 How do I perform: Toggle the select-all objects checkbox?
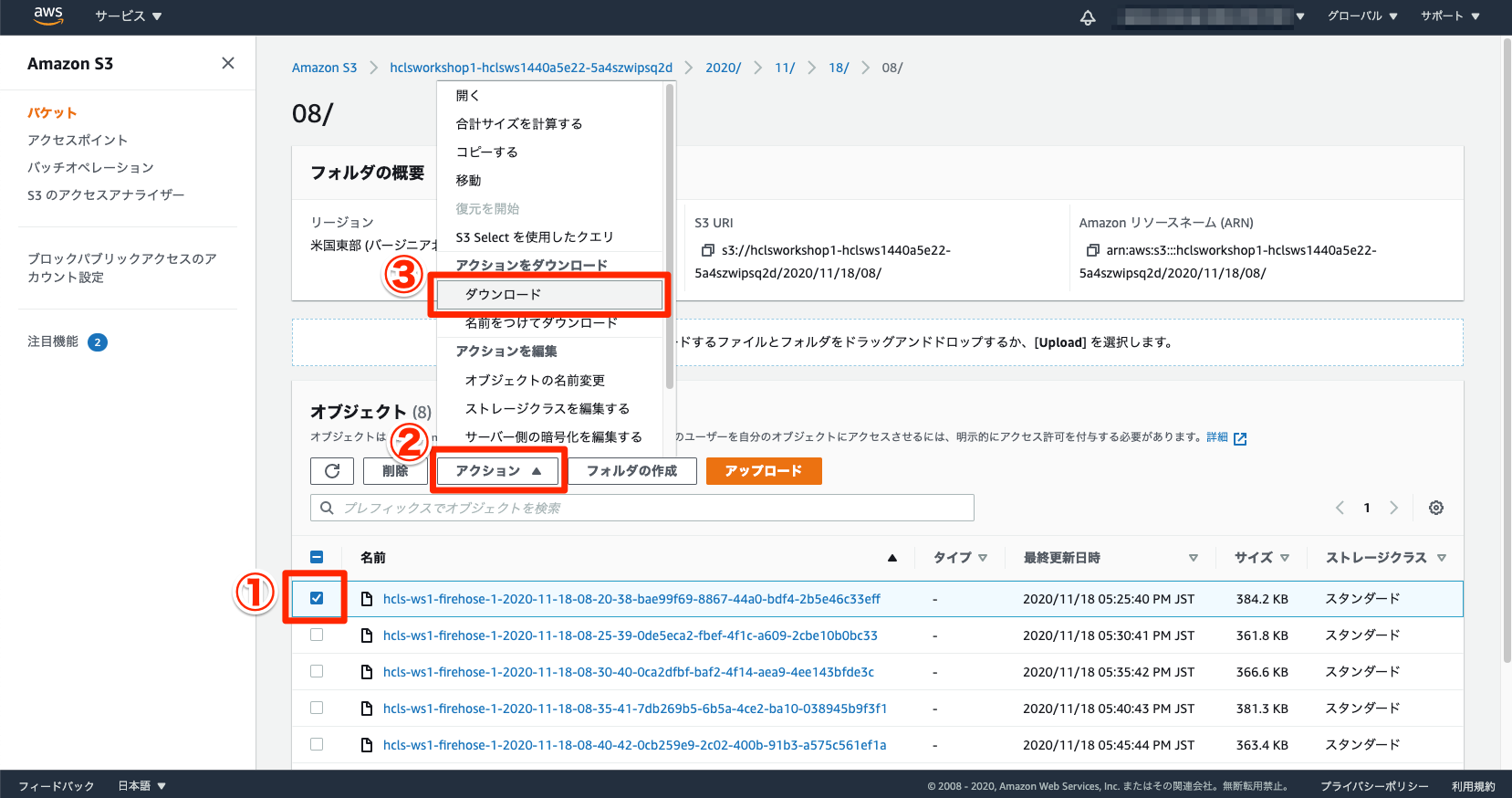(317, 557)
